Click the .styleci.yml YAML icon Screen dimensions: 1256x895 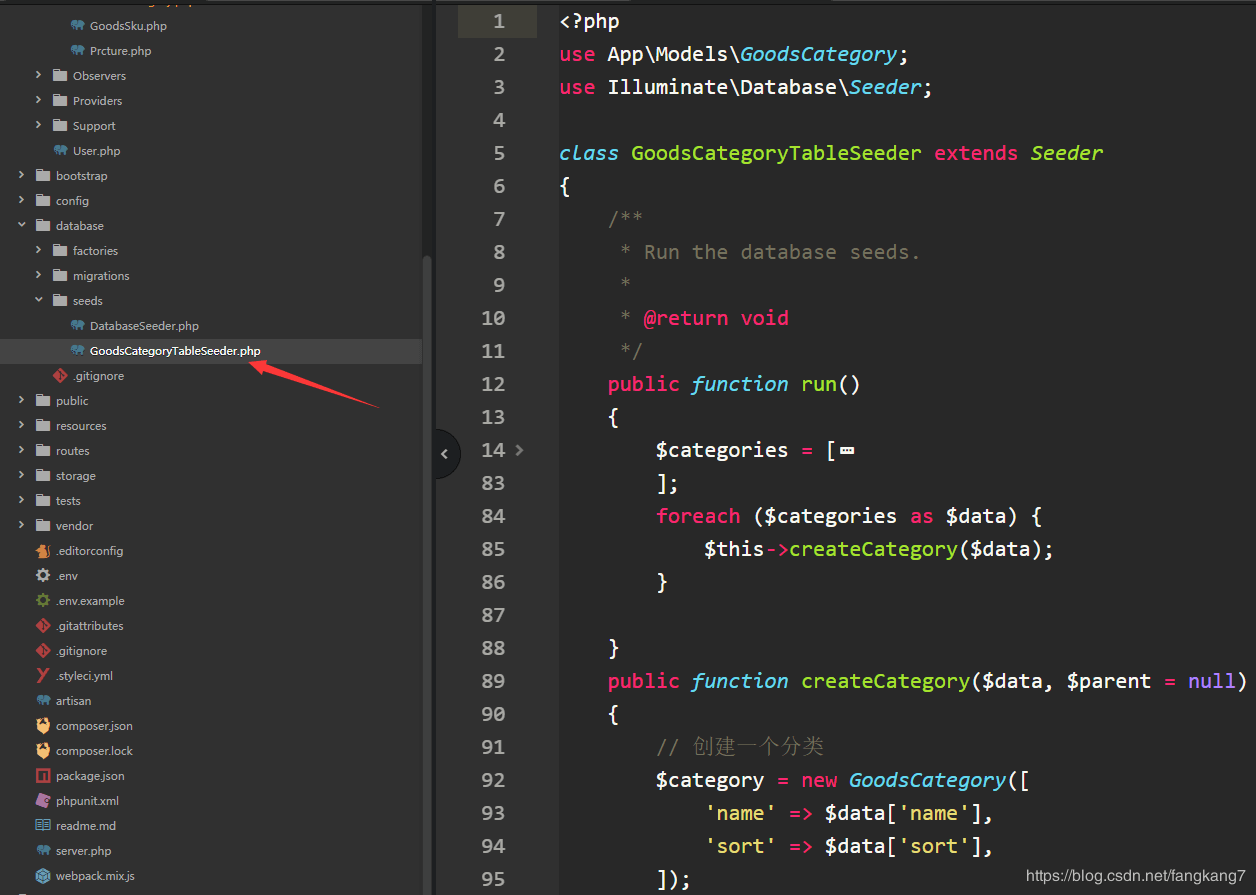42,676
